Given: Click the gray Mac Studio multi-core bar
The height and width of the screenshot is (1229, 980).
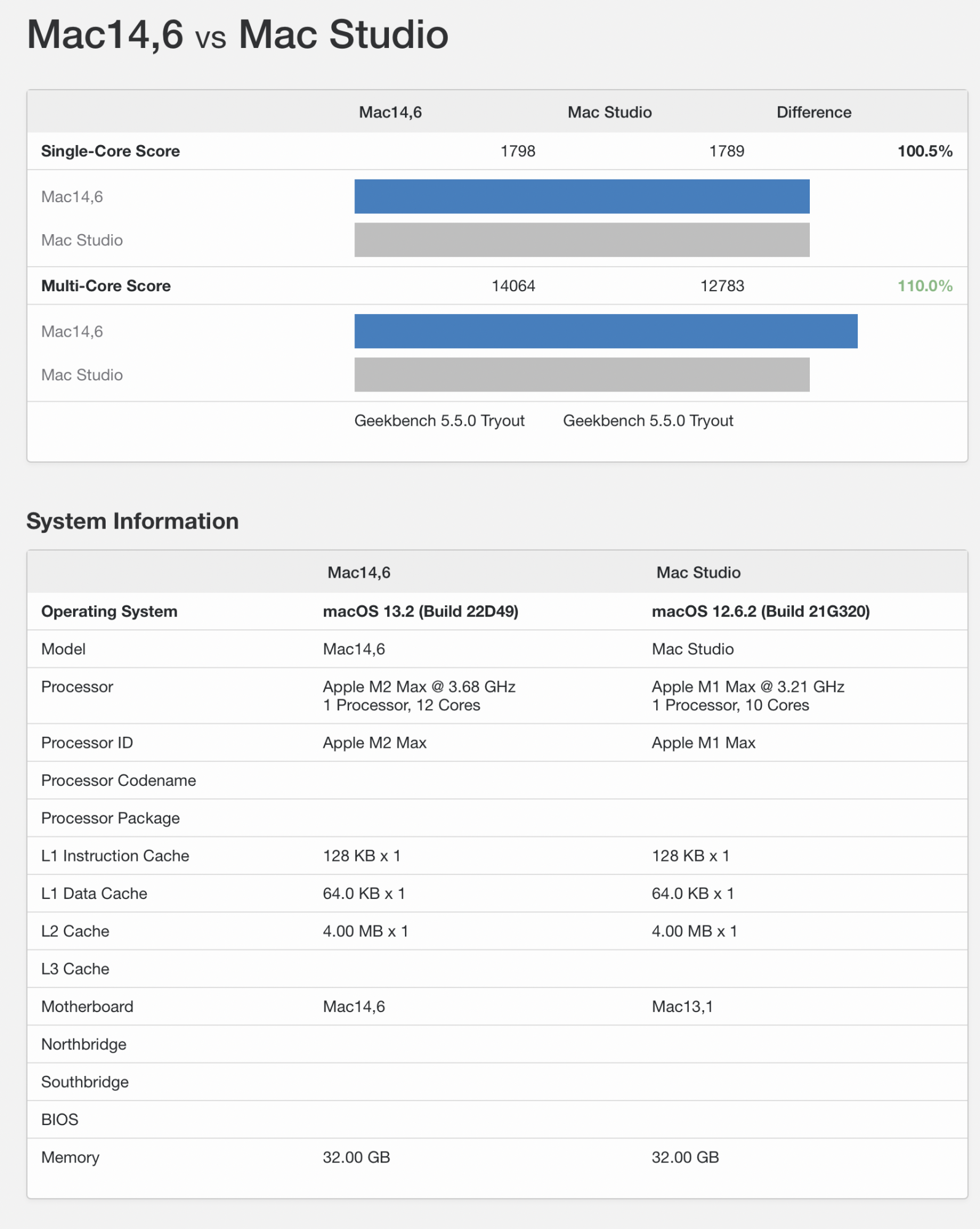Looking at the screenshot, I should coord(581,375).
